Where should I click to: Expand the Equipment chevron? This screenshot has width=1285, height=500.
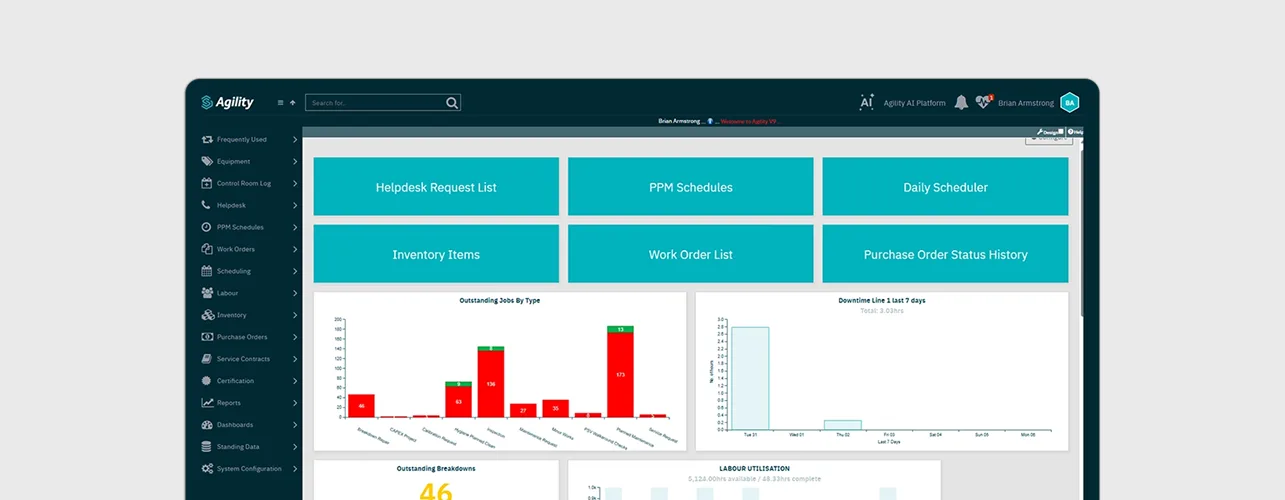(x=295, y=161)
